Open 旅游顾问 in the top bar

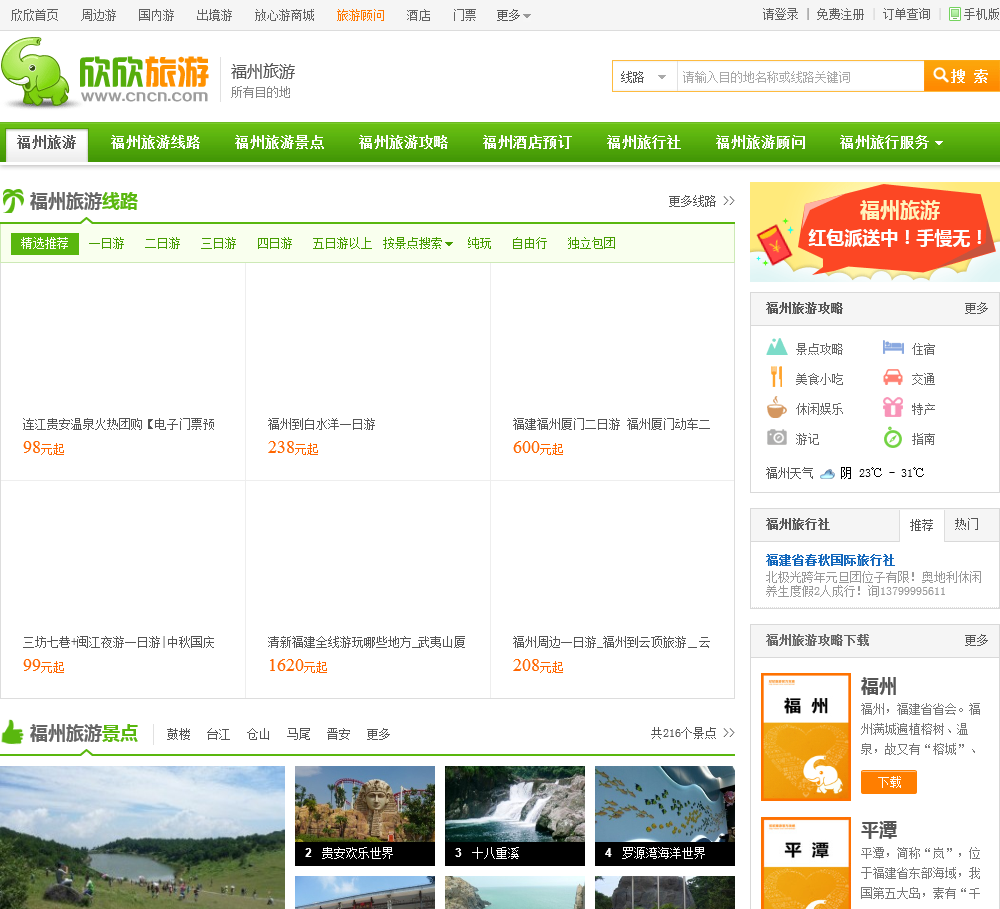(x=360, y=15)
